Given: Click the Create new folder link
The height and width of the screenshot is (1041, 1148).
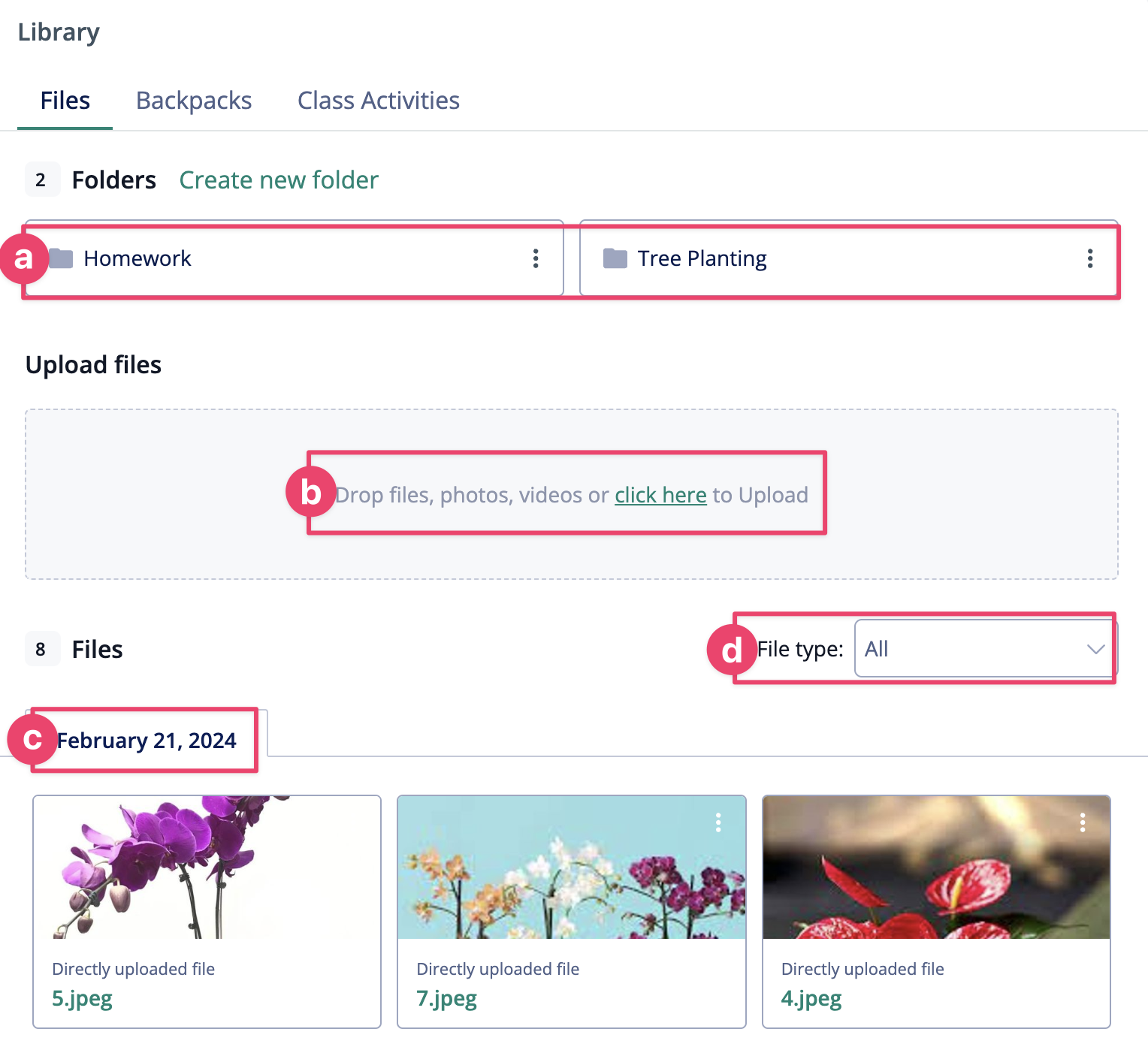Looking at the screenshot, I should pyautogui.click(x=279, y=180).
